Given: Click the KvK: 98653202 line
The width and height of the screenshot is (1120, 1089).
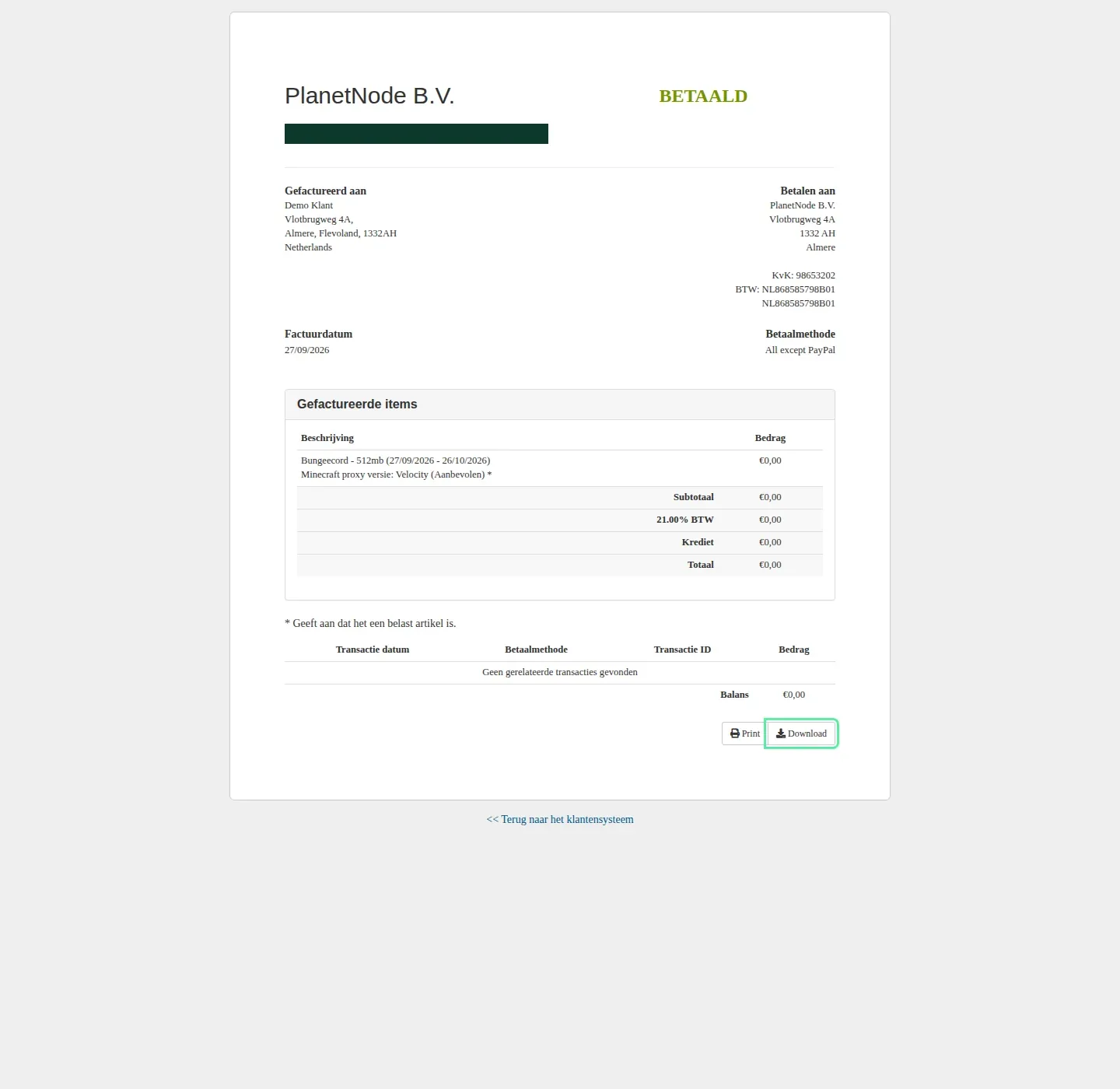Looking at the screenshot, I should point(803,275).
